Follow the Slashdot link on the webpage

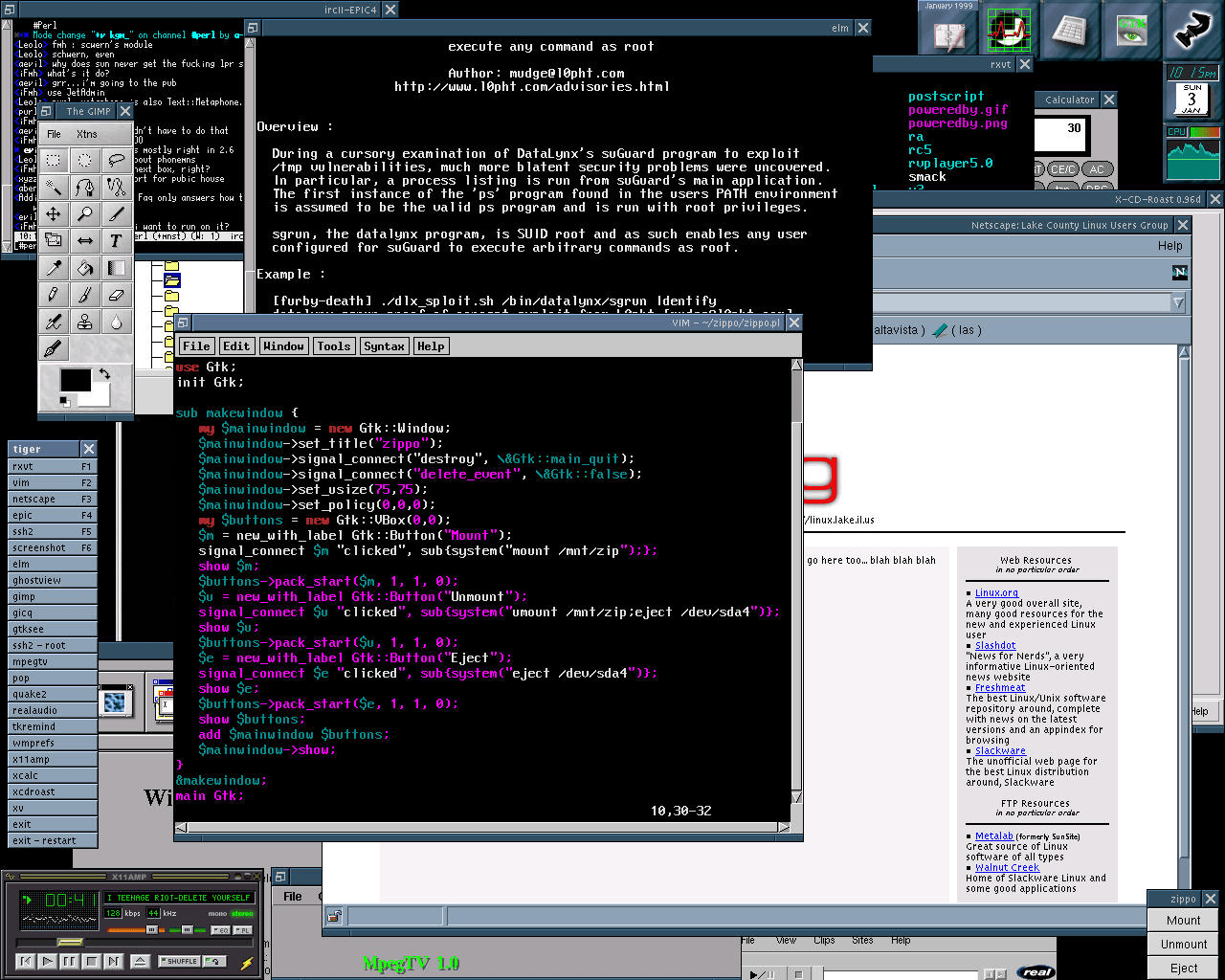(995, 646)
